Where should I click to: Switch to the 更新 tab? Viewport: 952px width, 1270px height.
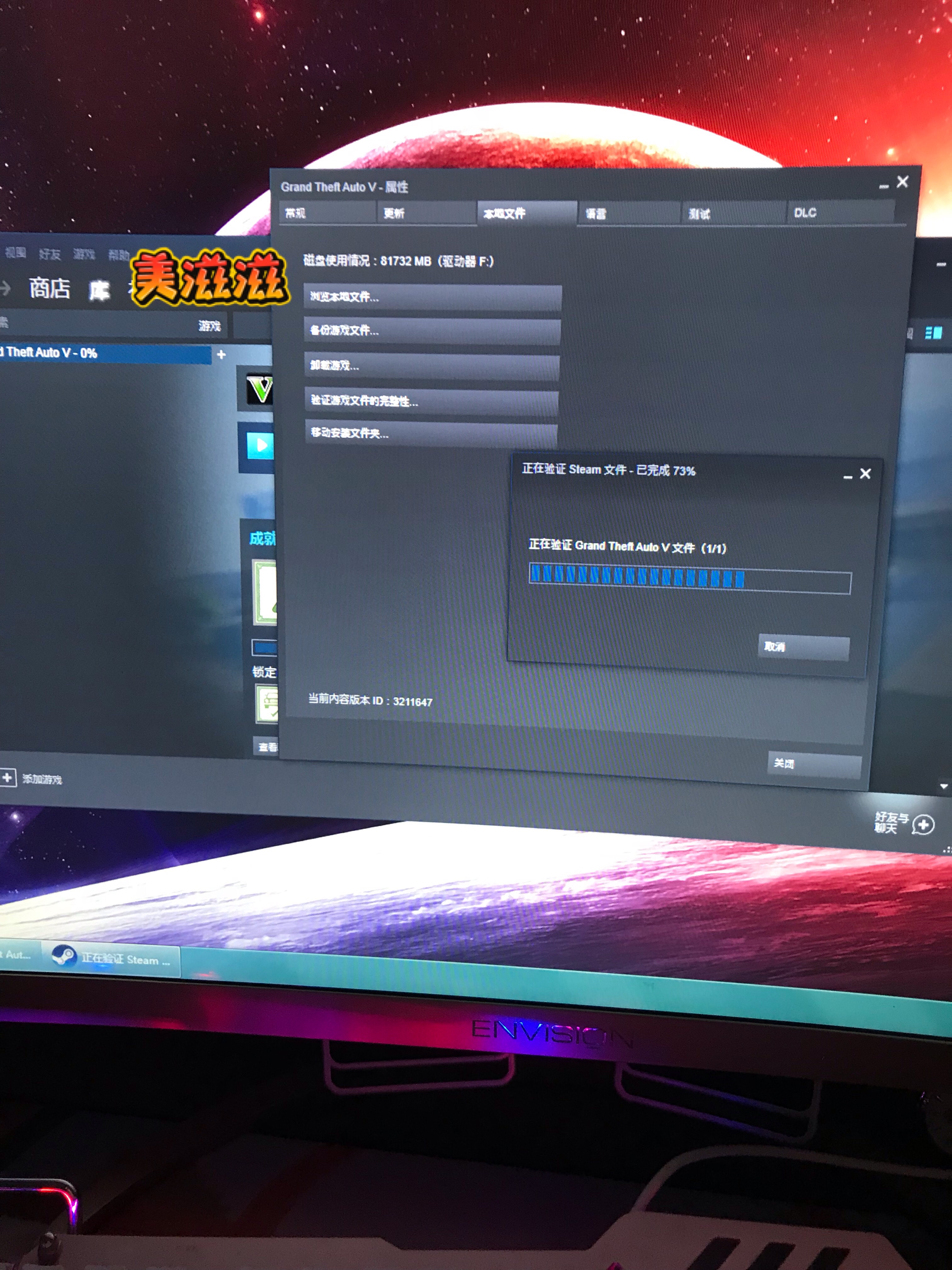click(x=426, y=213)
